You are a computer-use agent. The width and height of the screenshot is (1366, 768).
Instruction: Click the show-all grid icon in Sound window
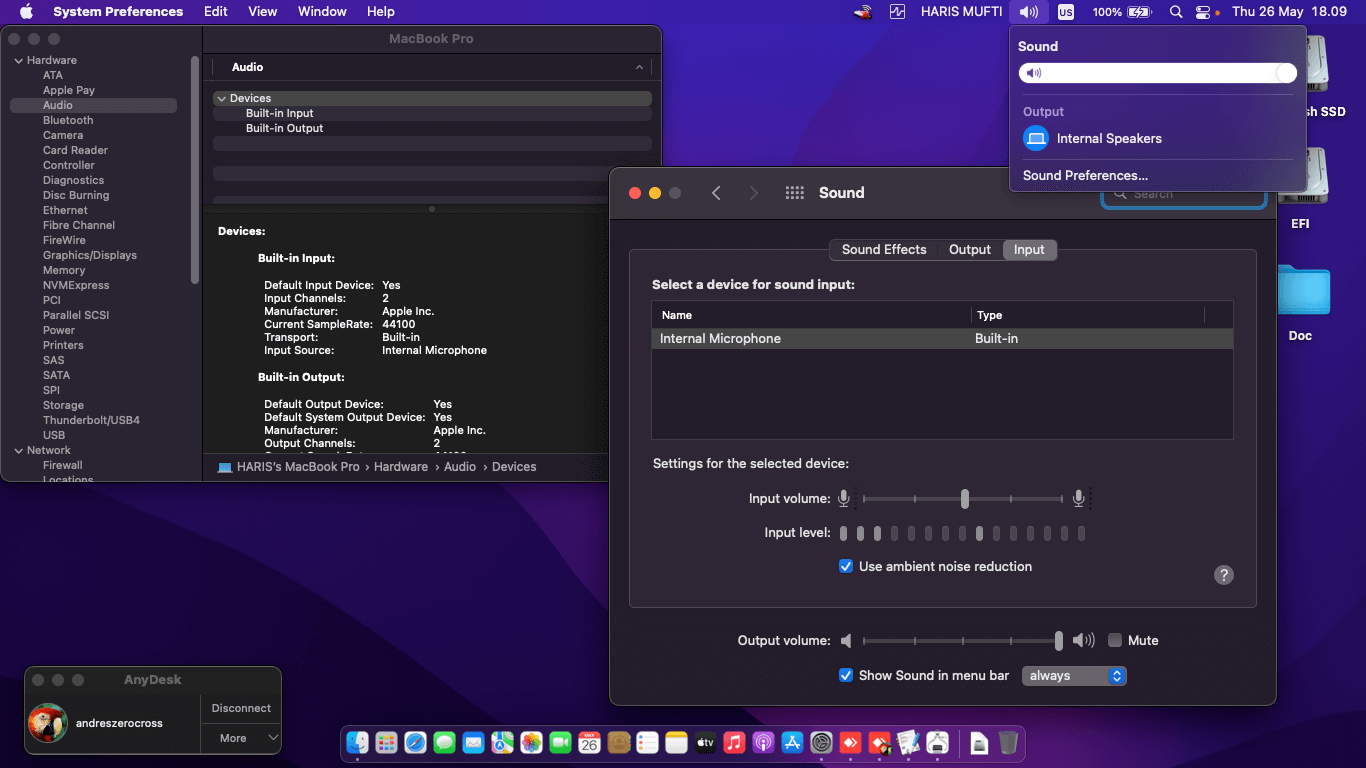pos(794,193)
